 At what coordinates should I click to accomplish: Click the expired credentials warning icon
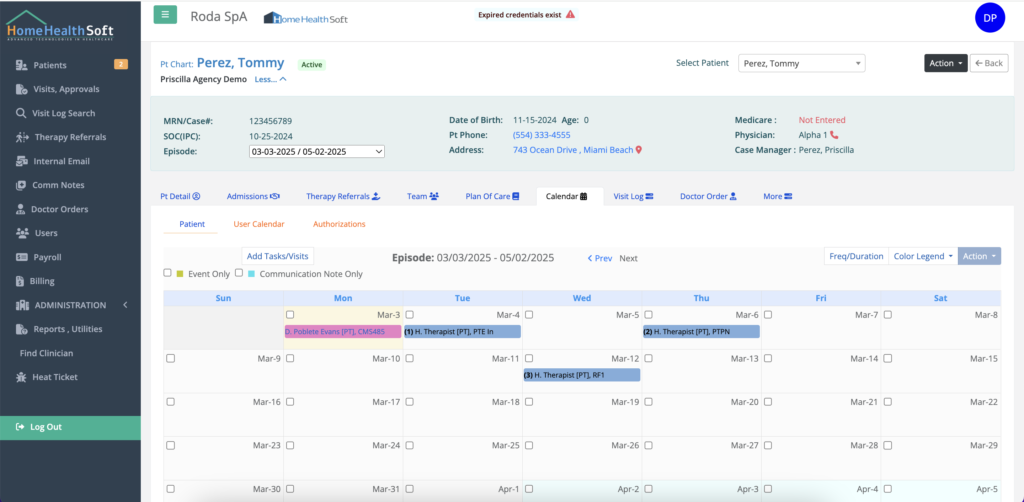click(x=570, y=15)
